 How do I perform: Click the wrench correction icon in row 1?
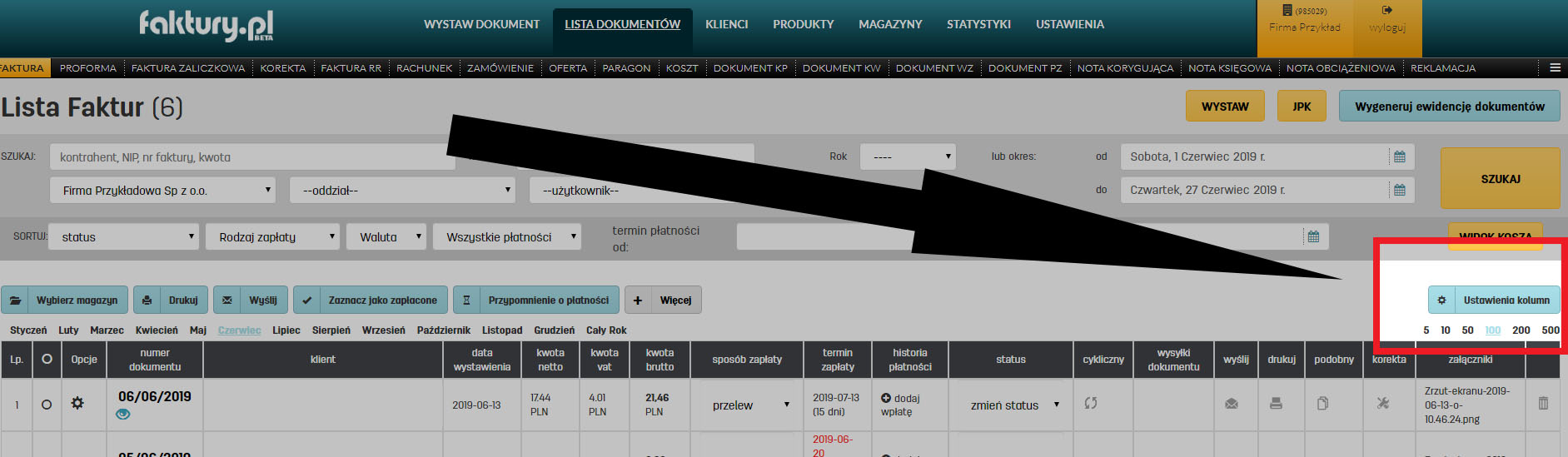[1383, 404]
